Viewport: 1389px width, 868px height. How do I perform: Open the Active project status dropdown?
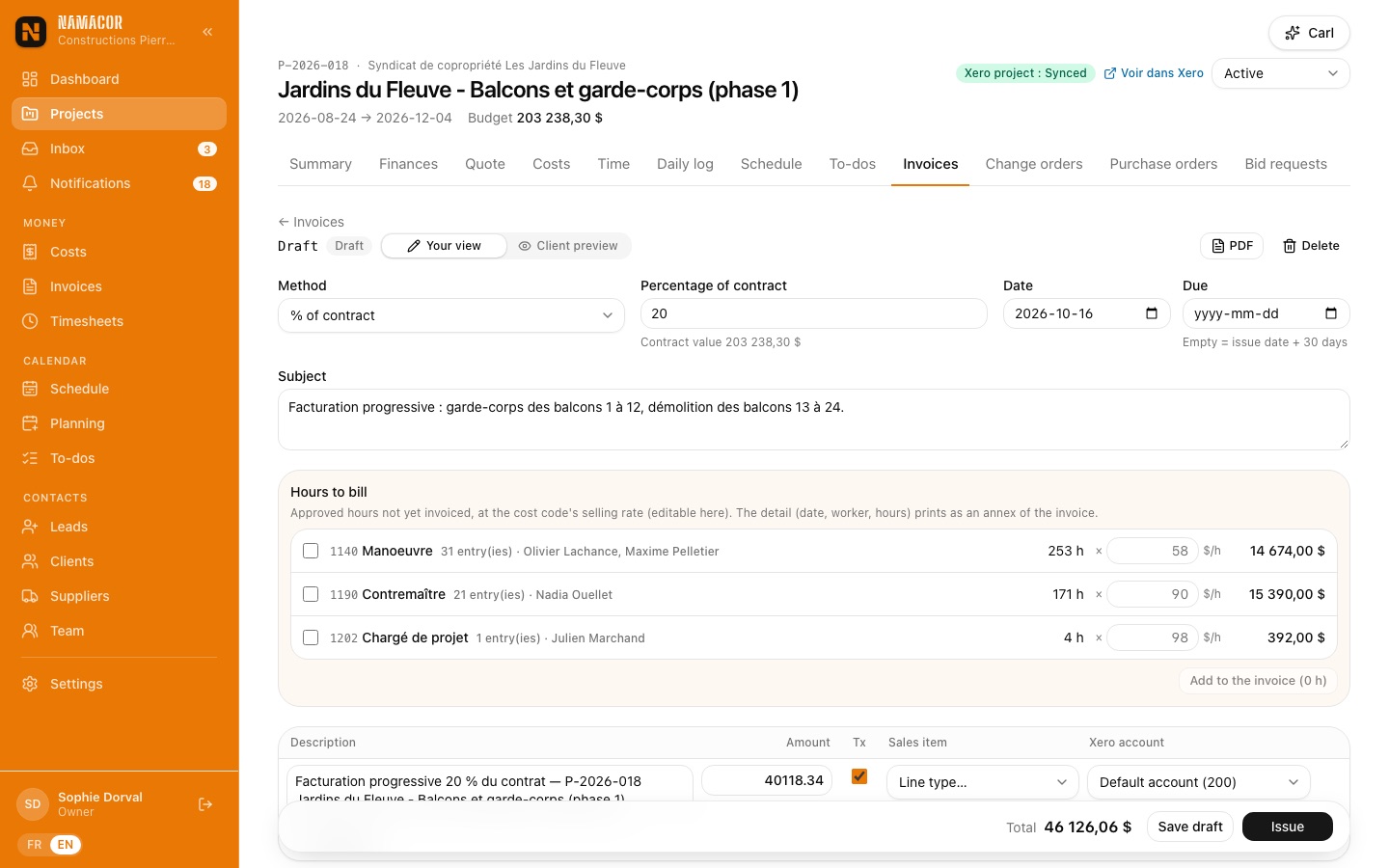1281,73
